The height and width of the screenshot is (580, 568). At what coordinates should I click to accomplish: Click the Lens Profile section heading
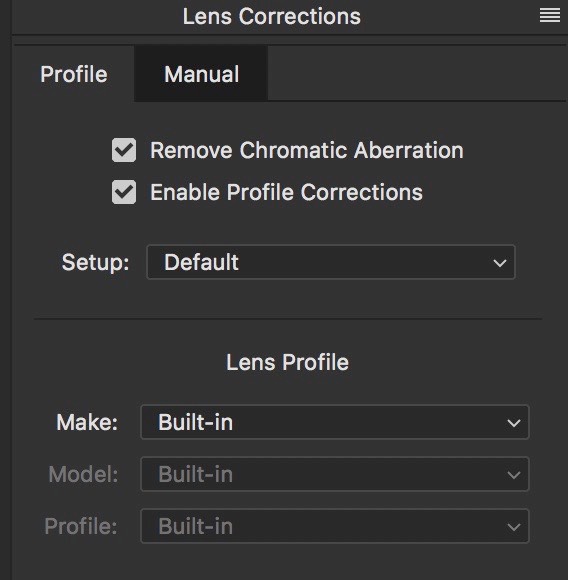point(287,362)
